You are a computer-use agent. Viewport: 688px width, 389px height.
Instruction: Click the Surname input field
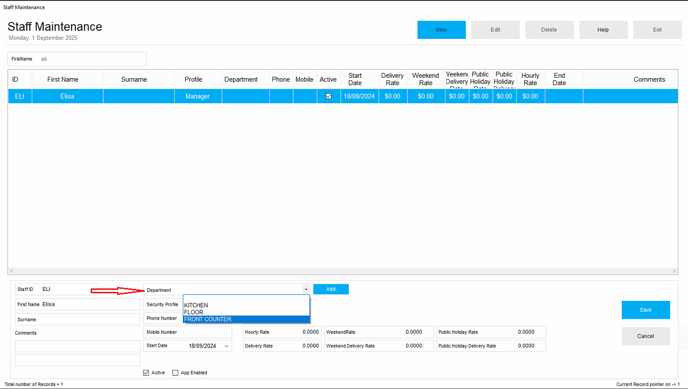(78, 319)
